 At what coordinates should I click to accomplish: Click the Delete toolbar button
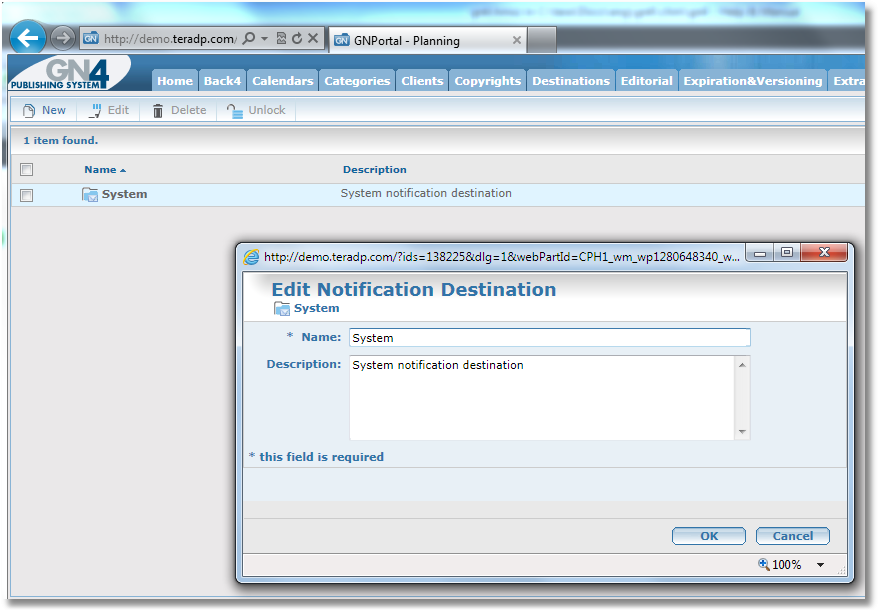tap(179, 110)
